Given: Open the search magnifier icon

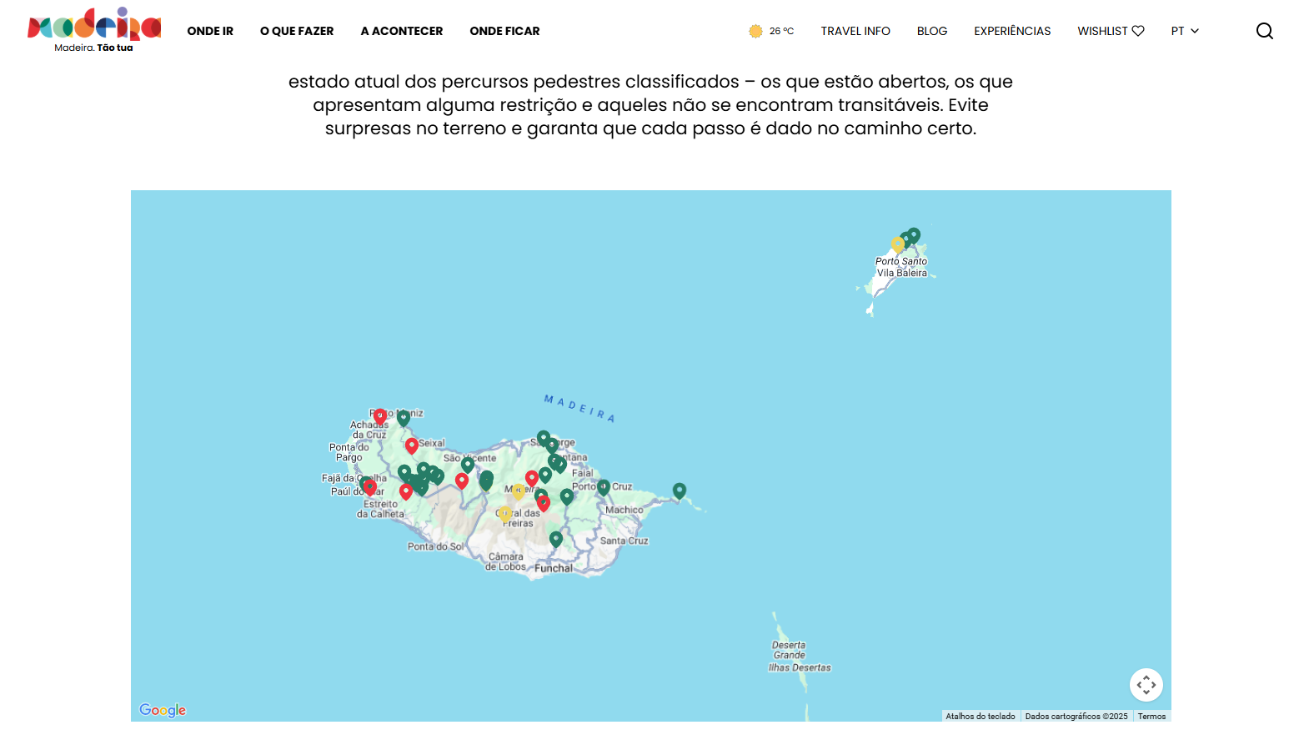Looking at the screenshot, I should pyautogui.click(x=1264, y=31).
